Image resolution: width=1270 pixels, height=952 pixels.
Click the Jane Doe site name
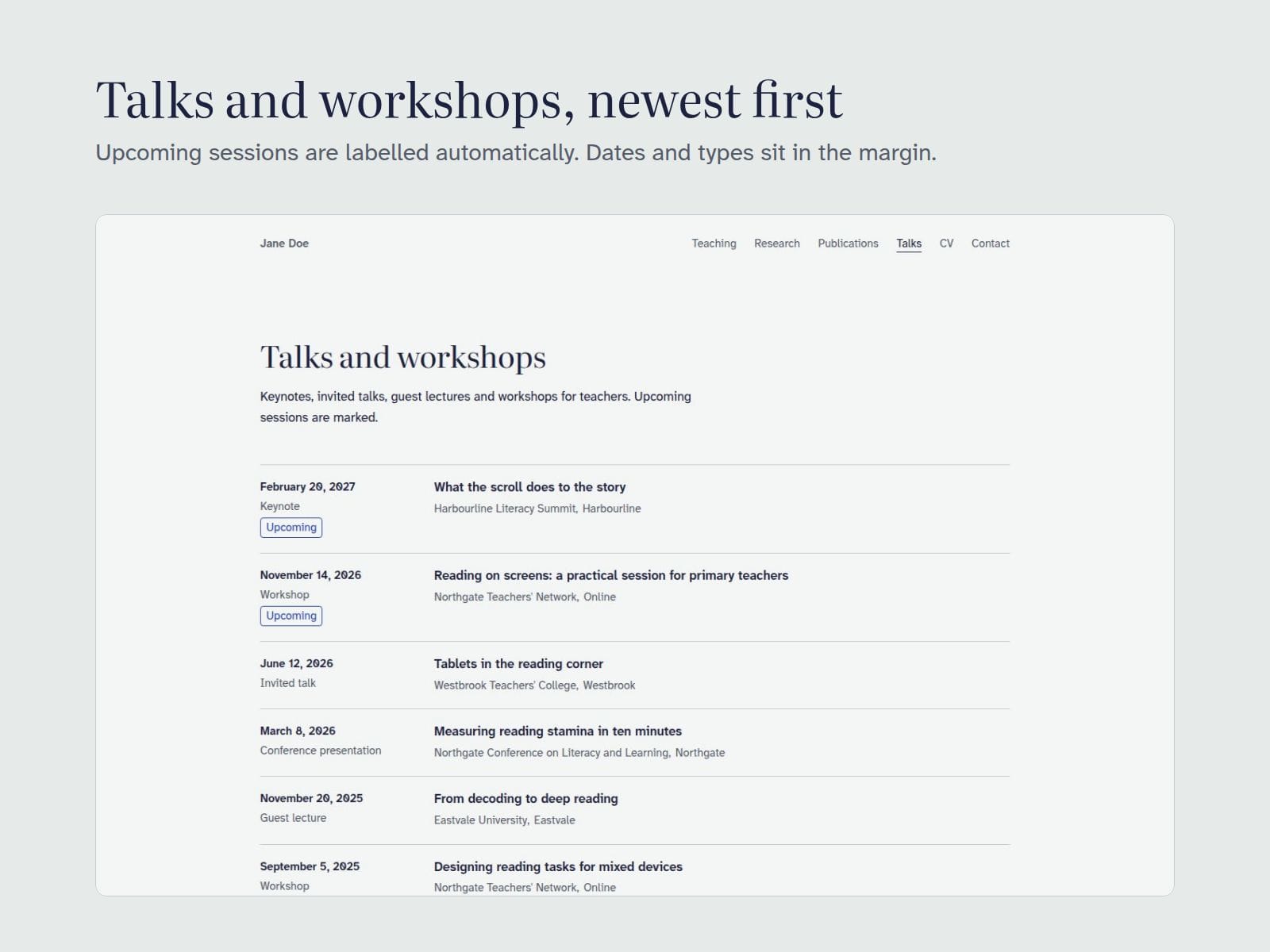[284, 244]
